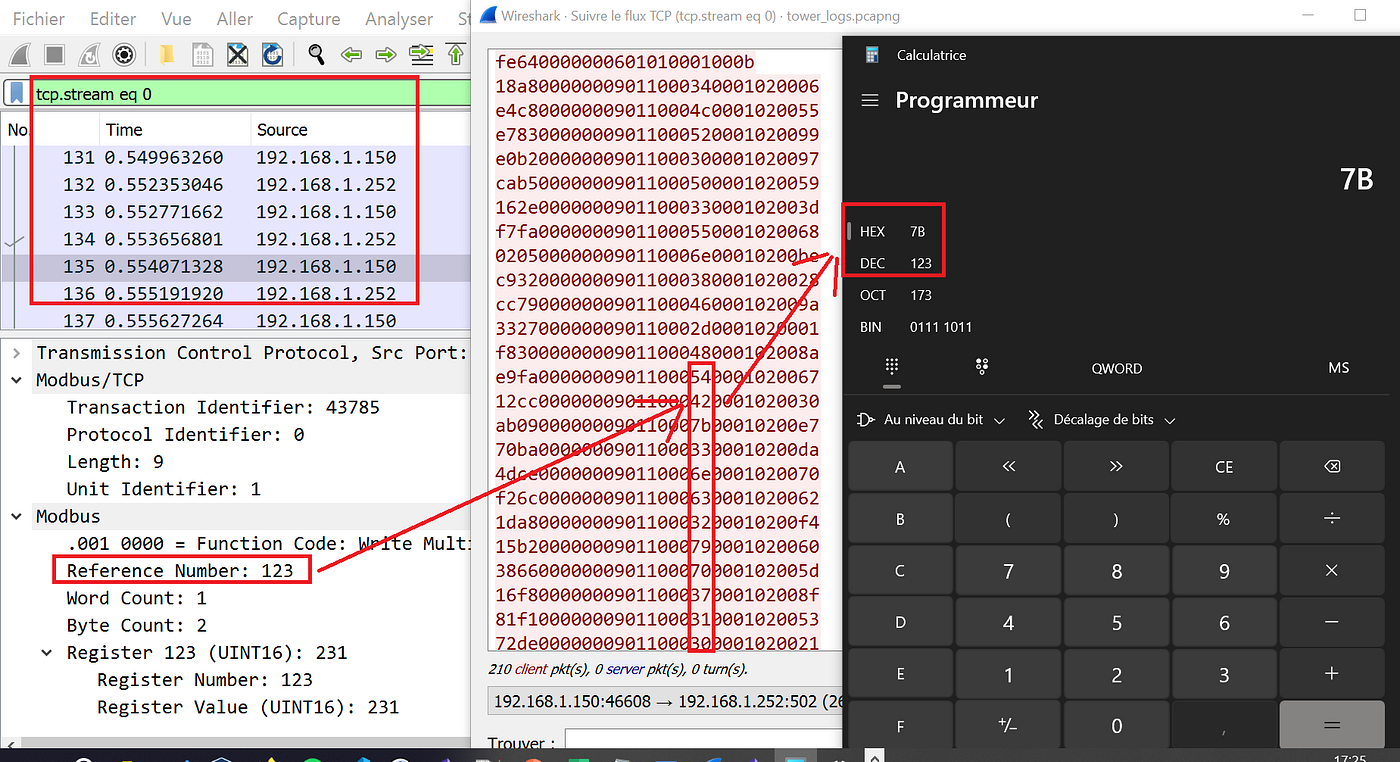This screenshot has height=762, width=1400.
Task: Collapse Register 123 (UINT16) node
Action: (x=47, y=652)
